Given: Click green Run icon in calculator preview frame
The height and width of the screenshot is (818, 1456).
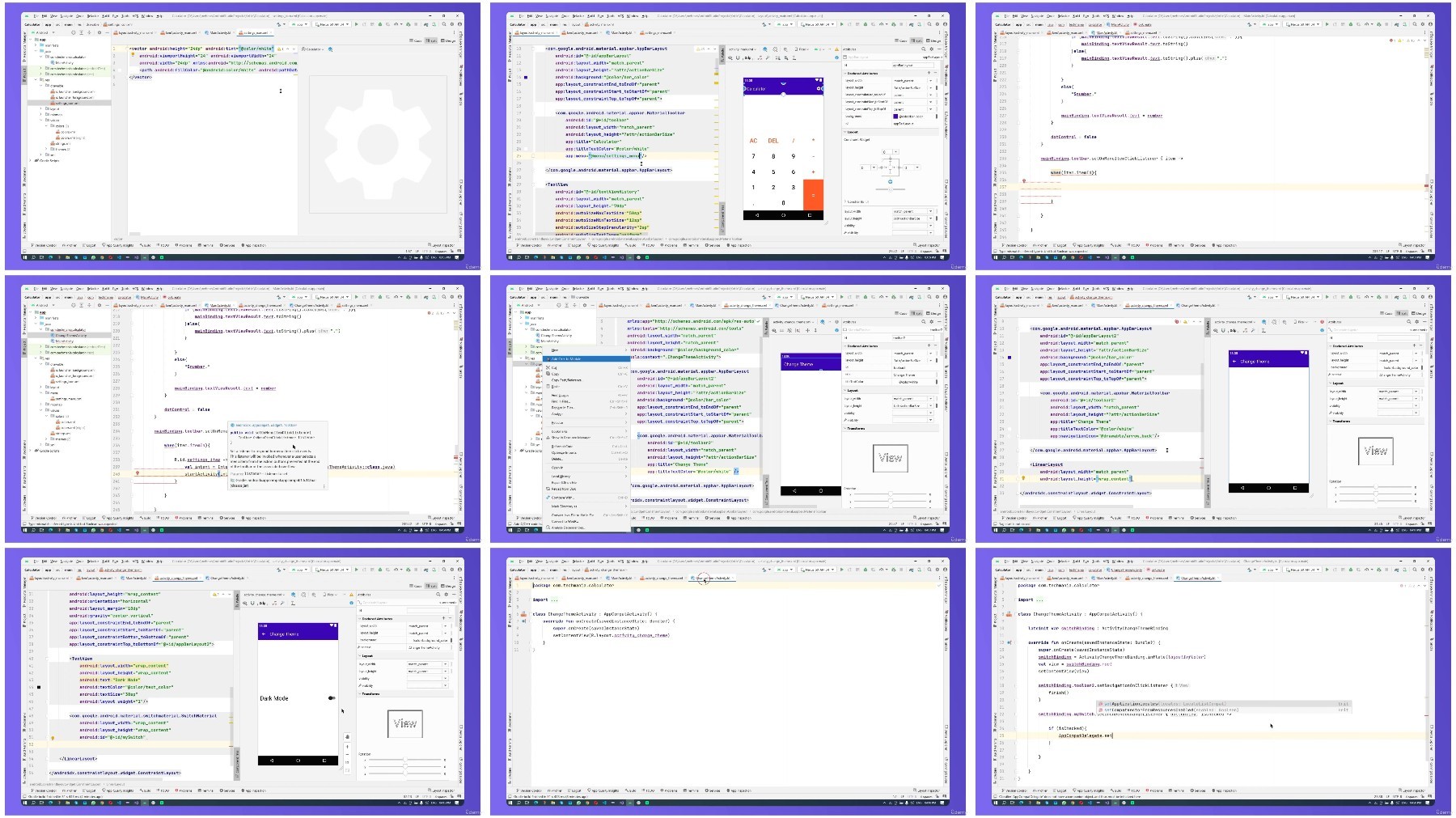Looking at the screenshot, I should click(x=841, y=24).
